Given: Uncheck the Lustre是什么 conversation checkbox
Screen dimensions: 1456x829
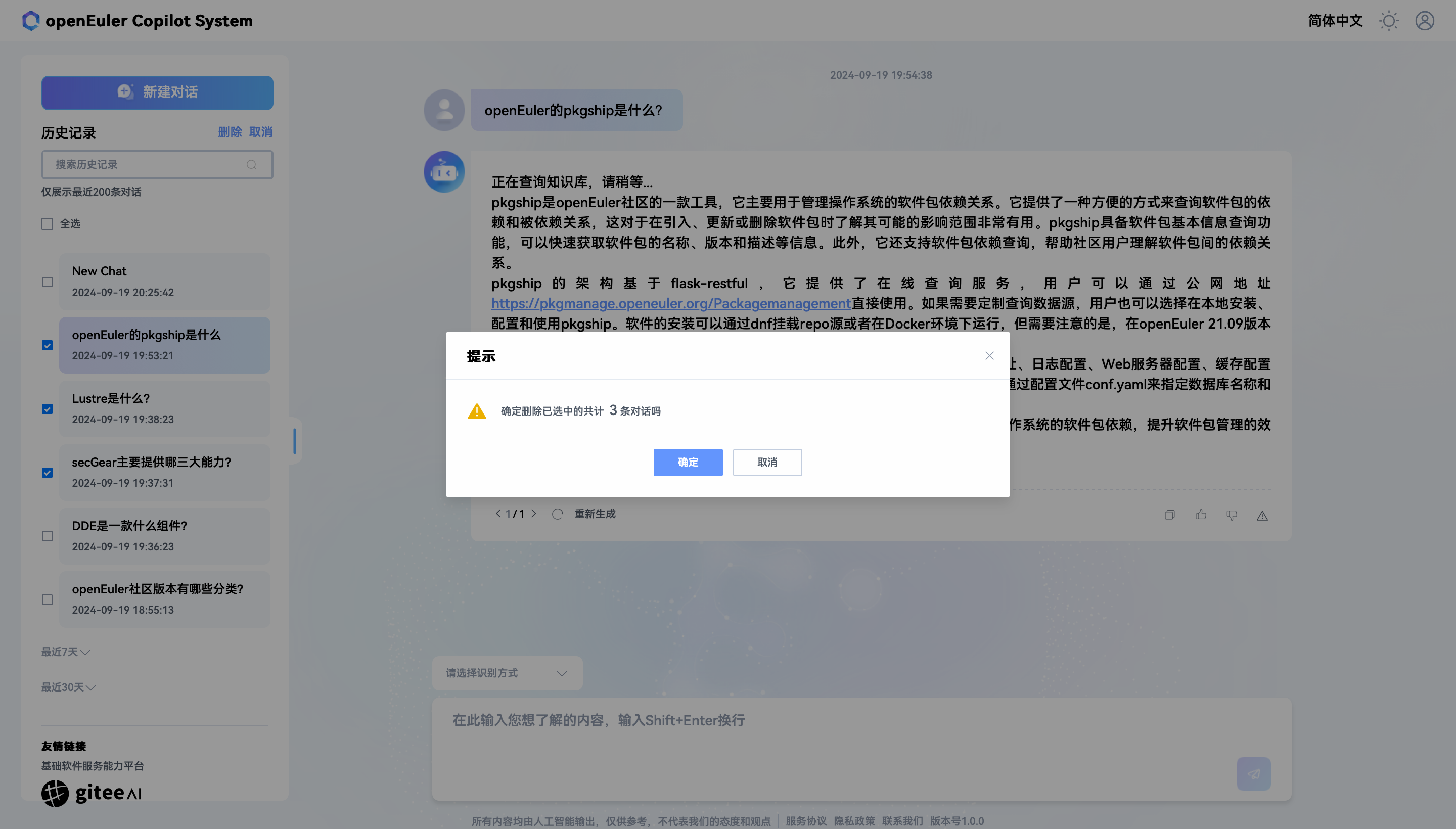Looking at the screenshot, I should 47,409.
